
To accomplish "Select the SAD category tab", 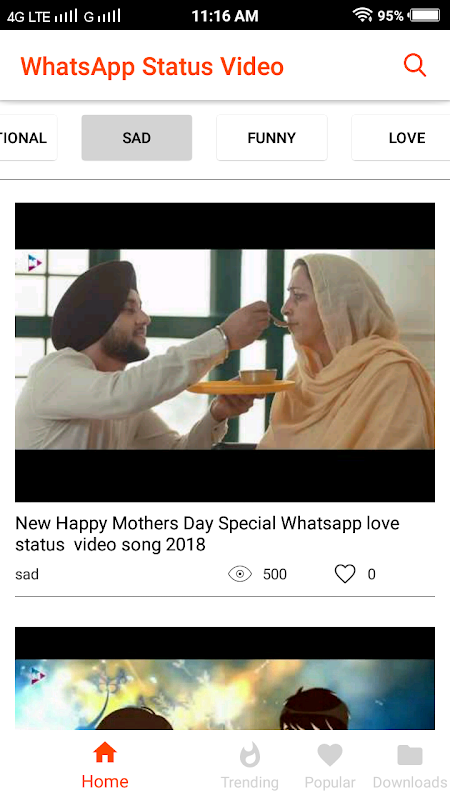I will [x=137, y=138].
